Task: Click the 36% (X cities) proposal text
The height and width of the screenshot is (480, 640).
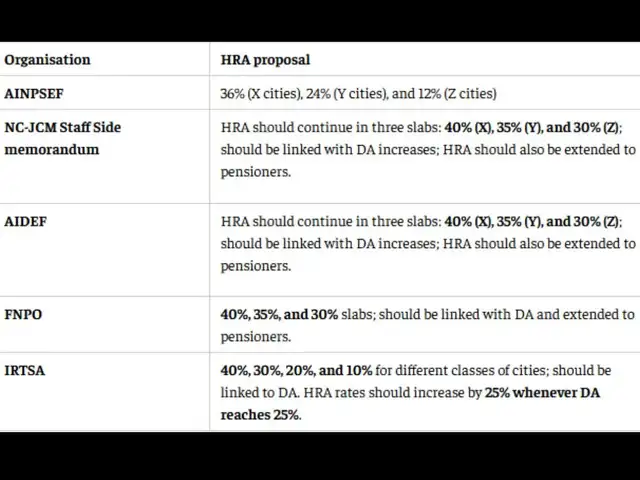Action: tap(261, 93)
